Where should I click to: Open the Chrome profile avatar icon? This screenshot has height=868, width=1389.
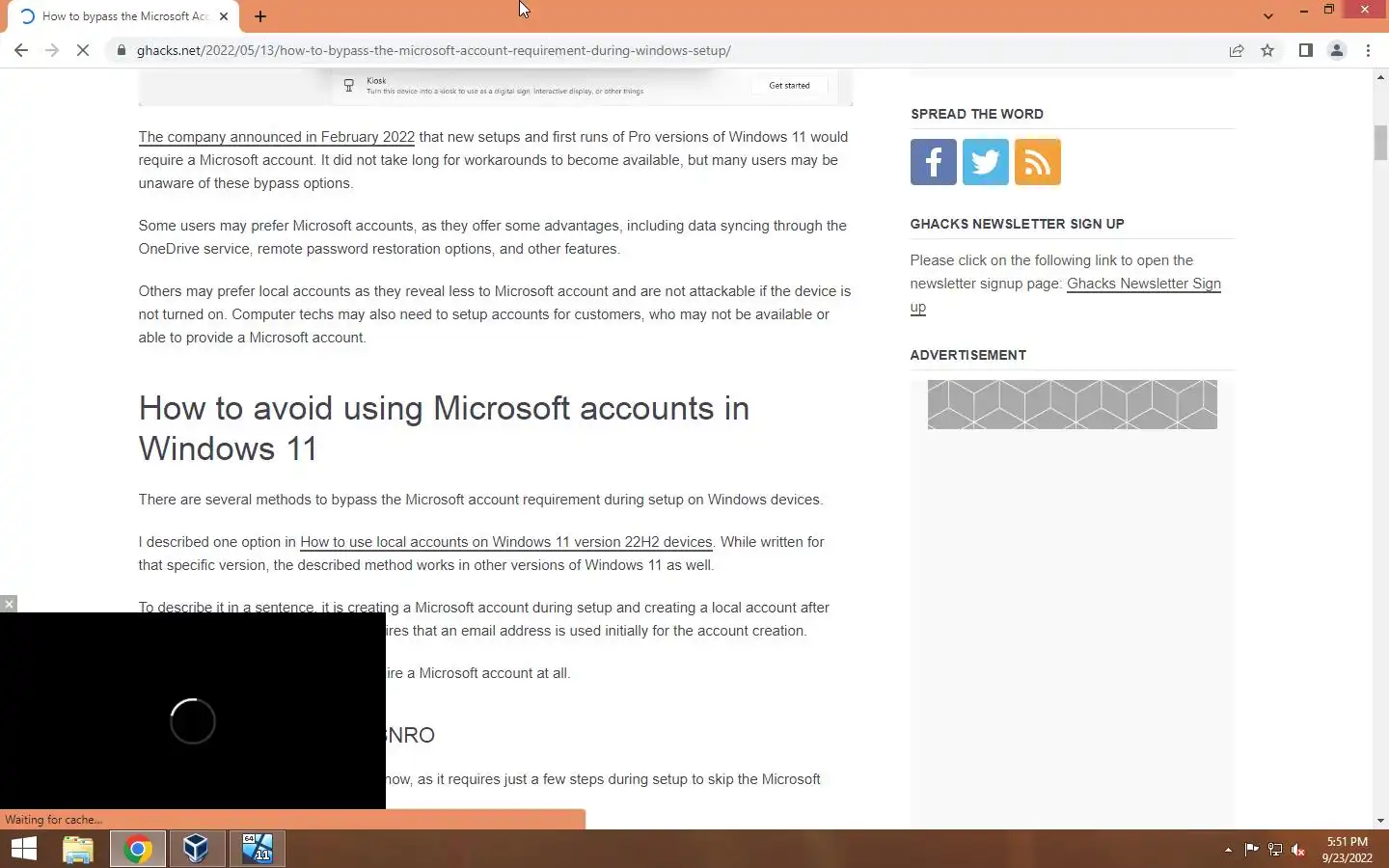[x=1337, y=50]
